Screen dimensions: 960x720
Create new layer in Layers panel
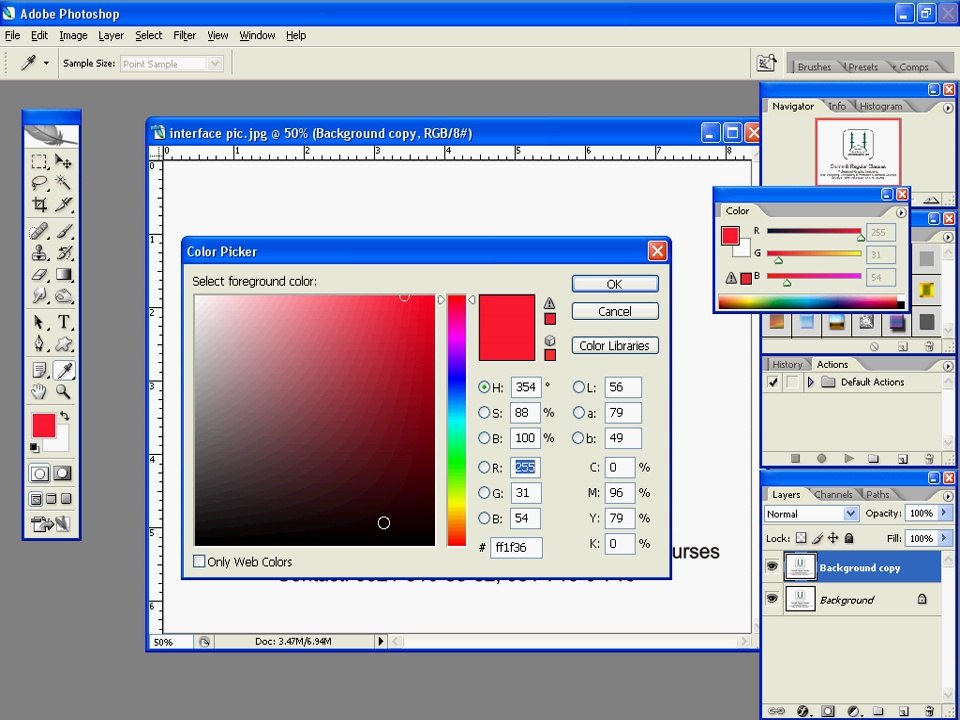click(x=902, y=711)
